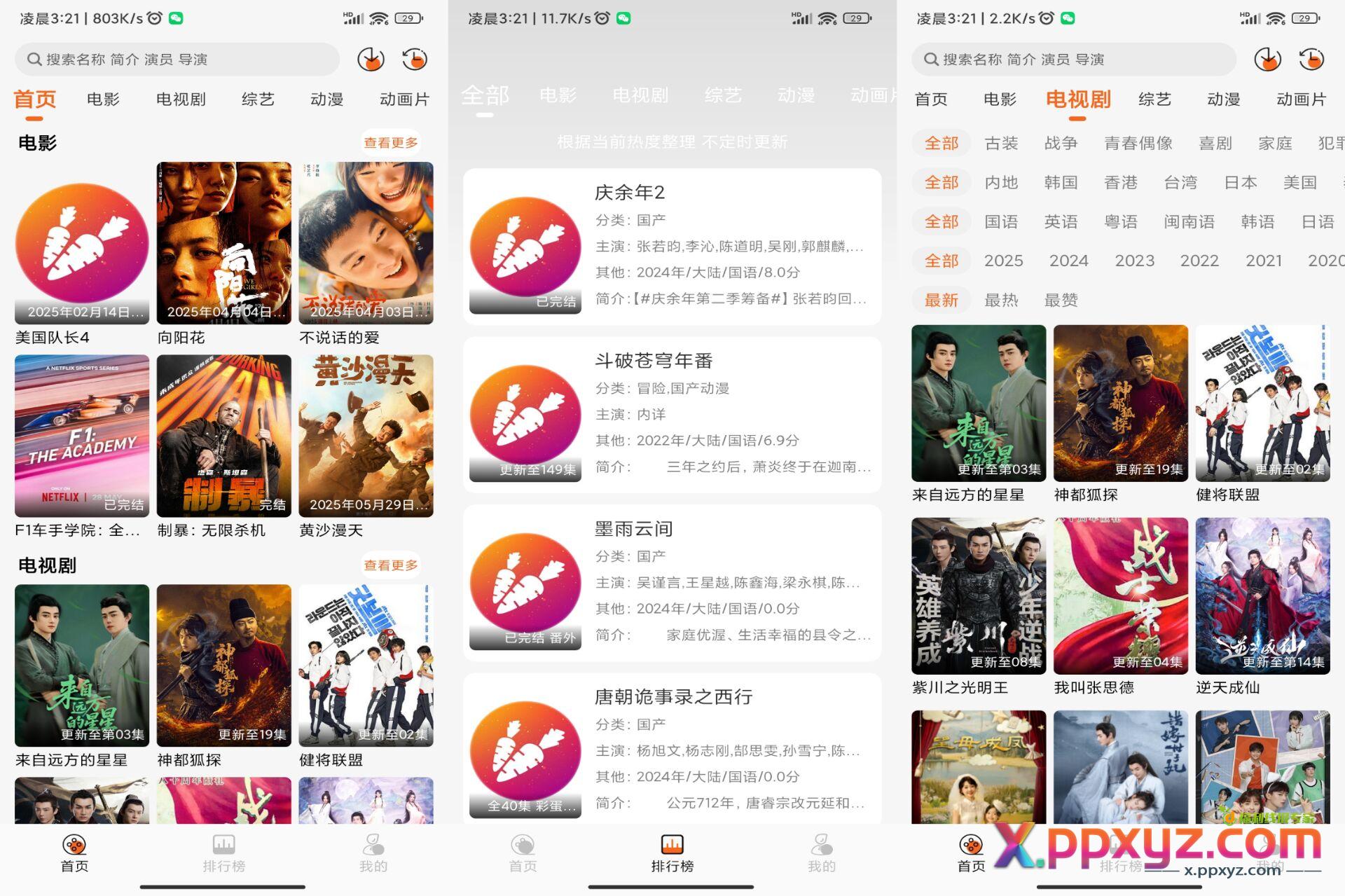
Task: Filter by 香港 region
Action: pyautogui.click(x=1121, y=183)
